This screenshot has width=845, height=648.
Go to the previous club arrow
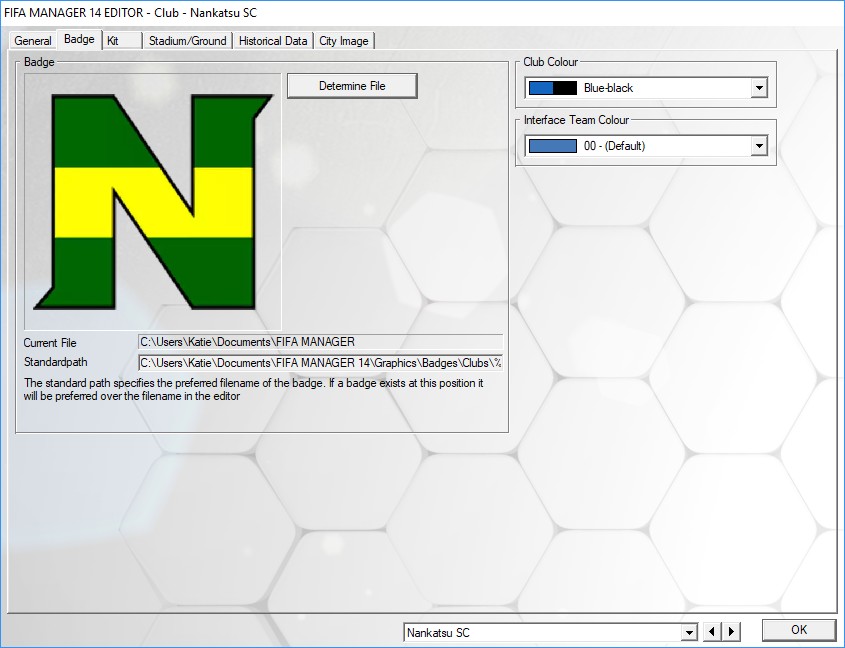[712, 632]
